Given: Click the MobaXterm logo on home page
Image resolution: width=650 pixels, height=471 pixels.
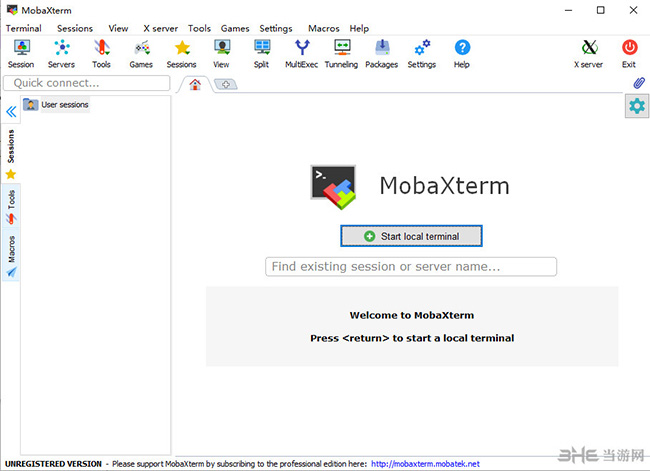Looking at the screenshot, I should tap(334, 187).
